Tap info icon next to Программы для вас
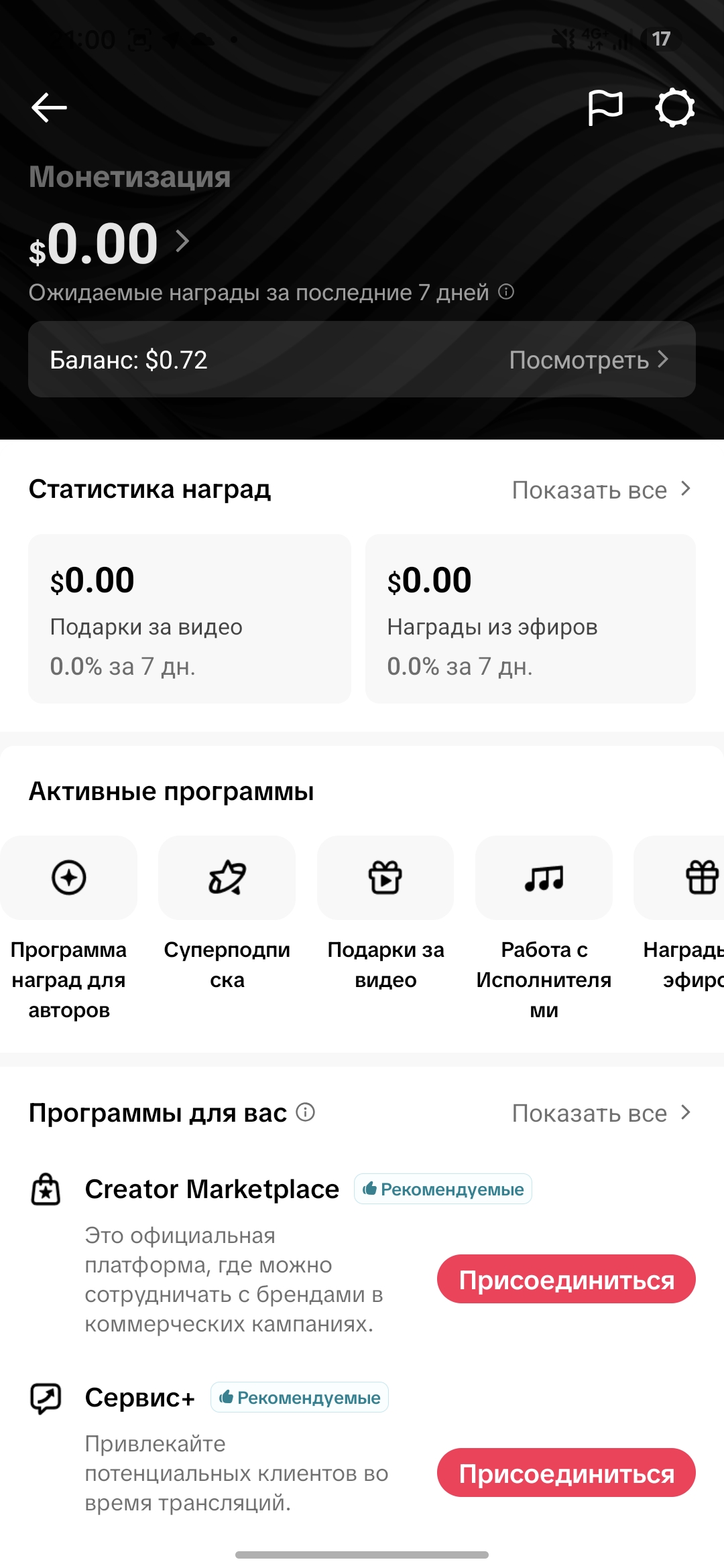Viewport: 724px width, 1568px height. [306, 1112]
